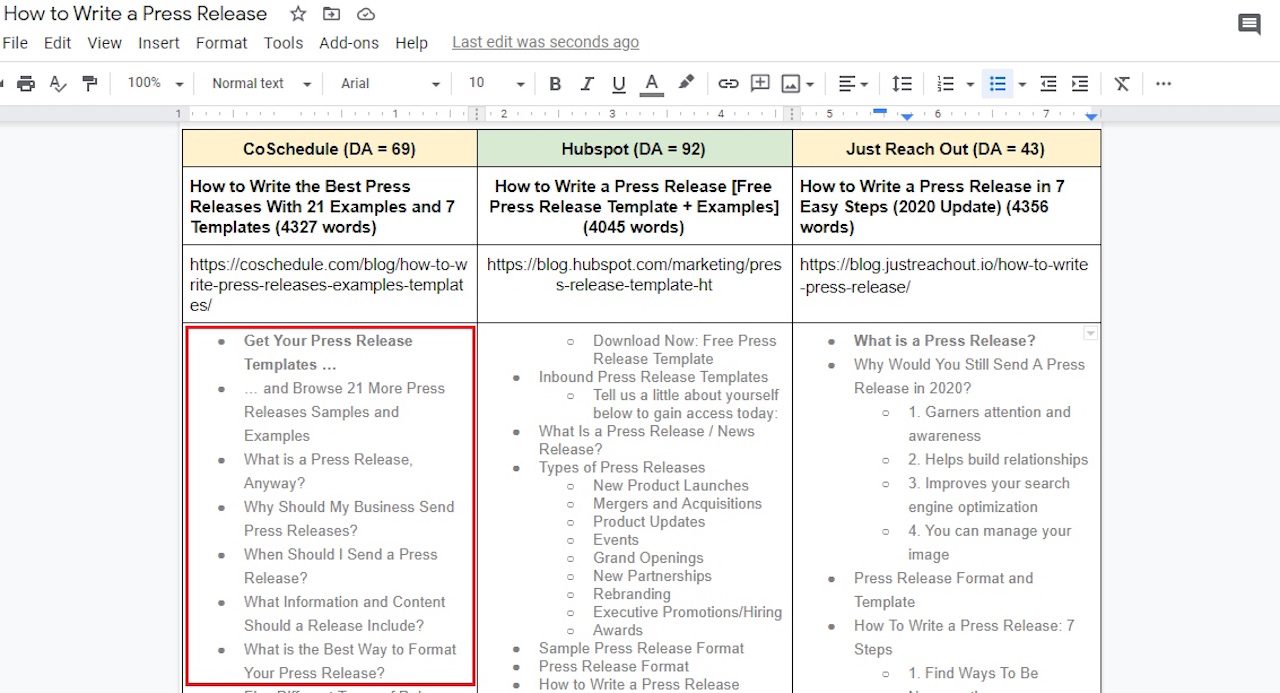Click 'Why Should My Business Send Press Releases?'

click(349, 518)
